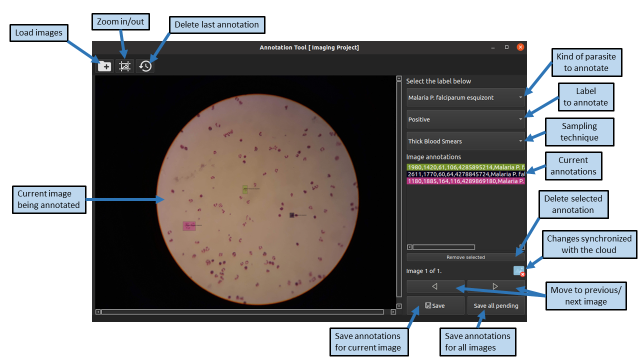Click the Remove selected button

click(x=465, y=257)
